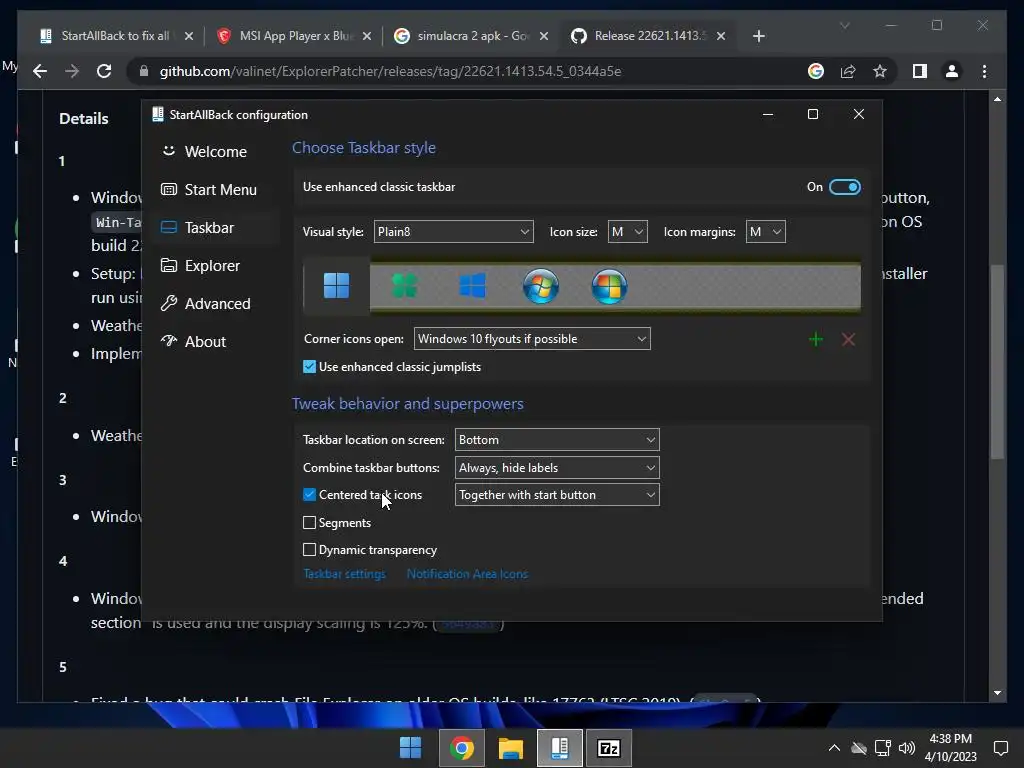Click the share page icon
The width and height of the screenshot is (1024, 768).
pyautogui.click(x=848, y=71)
